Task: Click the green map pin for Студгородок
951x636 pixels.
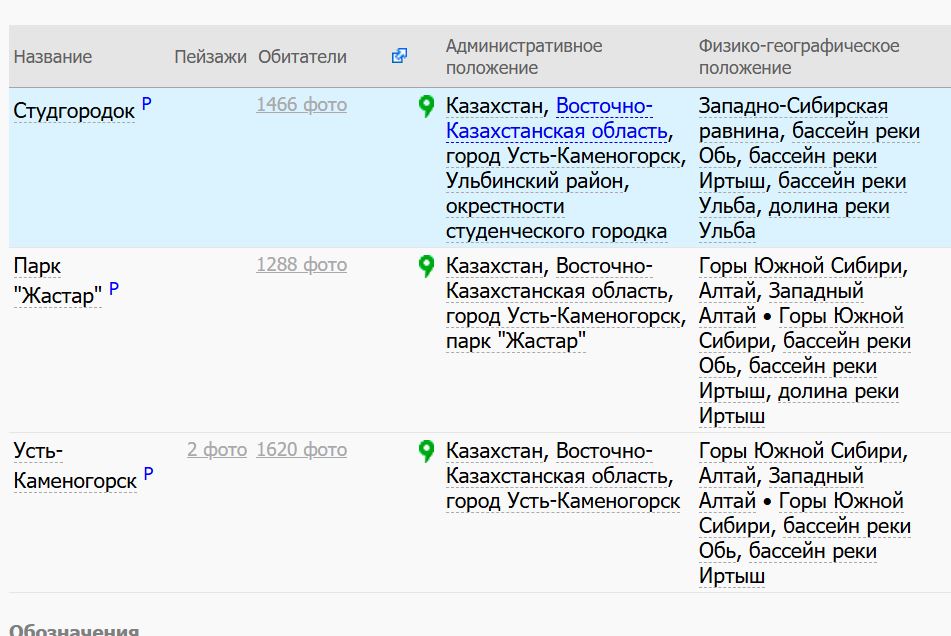Action: (427, 106)
